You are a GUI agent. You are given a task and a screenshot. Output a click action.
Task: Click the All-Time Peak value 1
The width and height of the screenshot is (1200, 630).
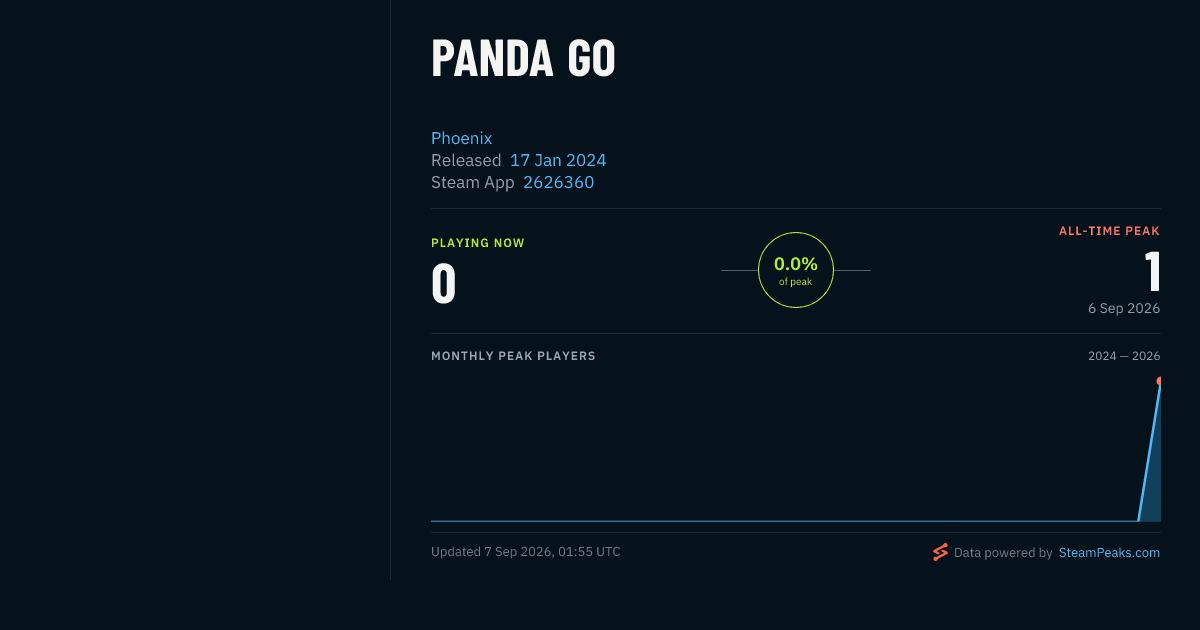(1152, 272)
